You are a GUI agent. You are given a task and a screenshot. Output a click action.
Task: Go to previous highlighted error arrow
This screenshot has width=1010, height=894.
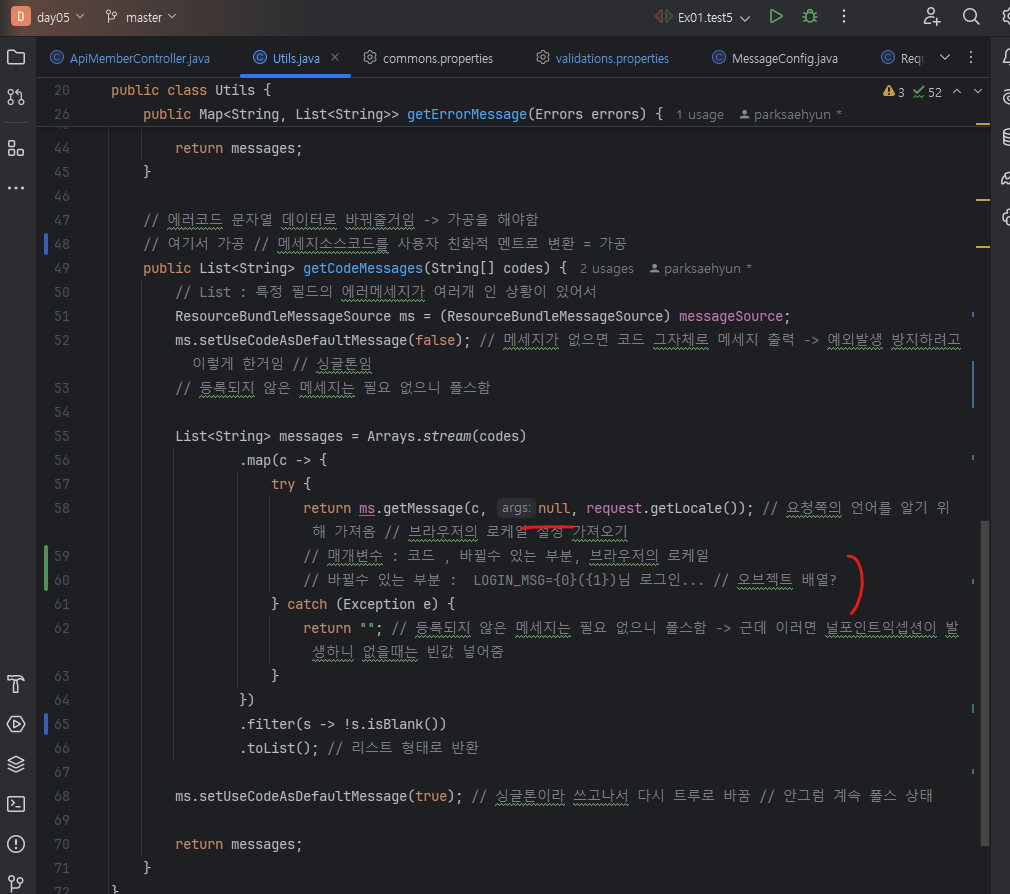coord(957,91)
